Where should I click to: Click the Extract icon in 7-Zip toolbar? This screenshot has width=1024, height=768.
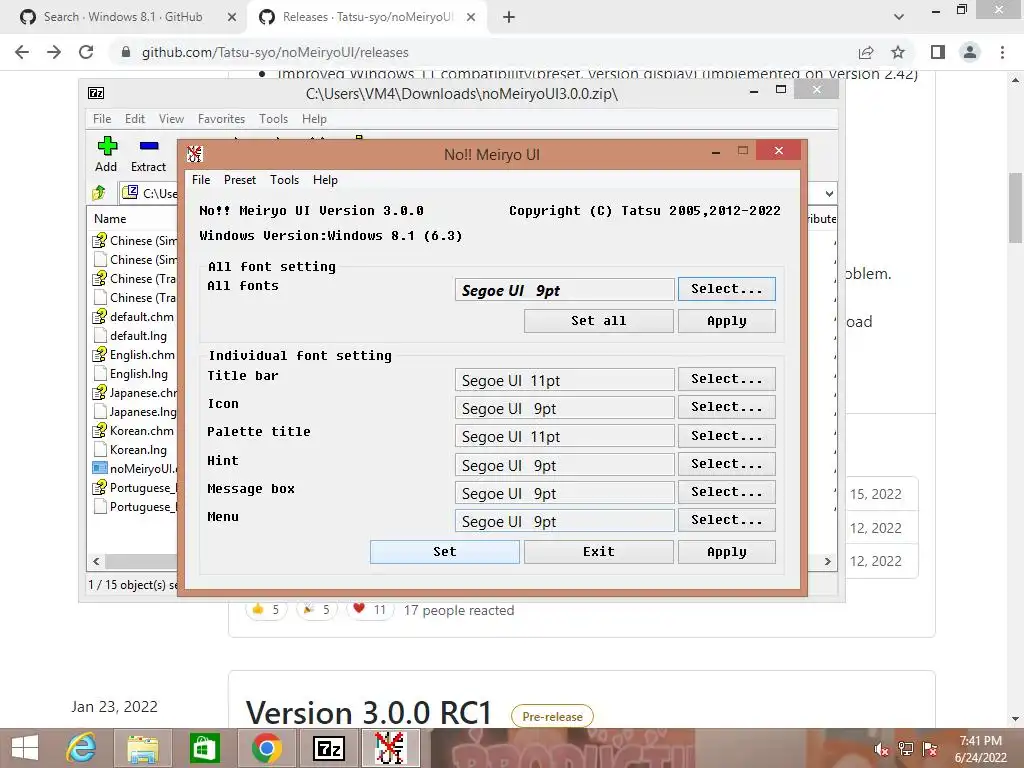149,146
